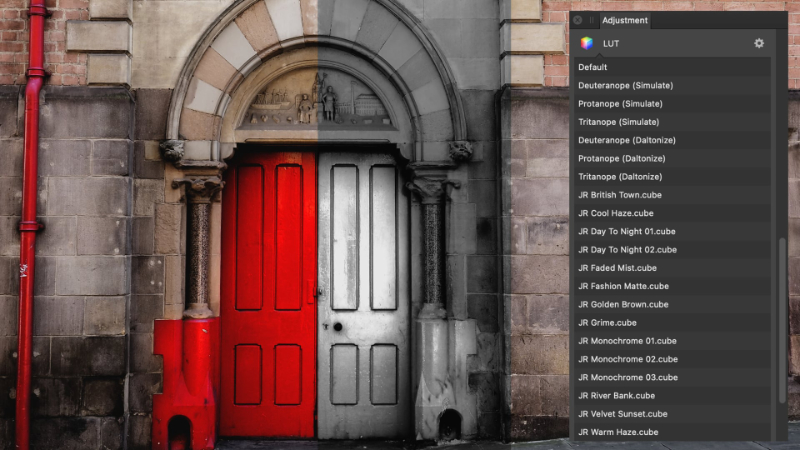Collapse panel with the pause-bar icon
The image size is (800, 450).
[x=591, y=20]
